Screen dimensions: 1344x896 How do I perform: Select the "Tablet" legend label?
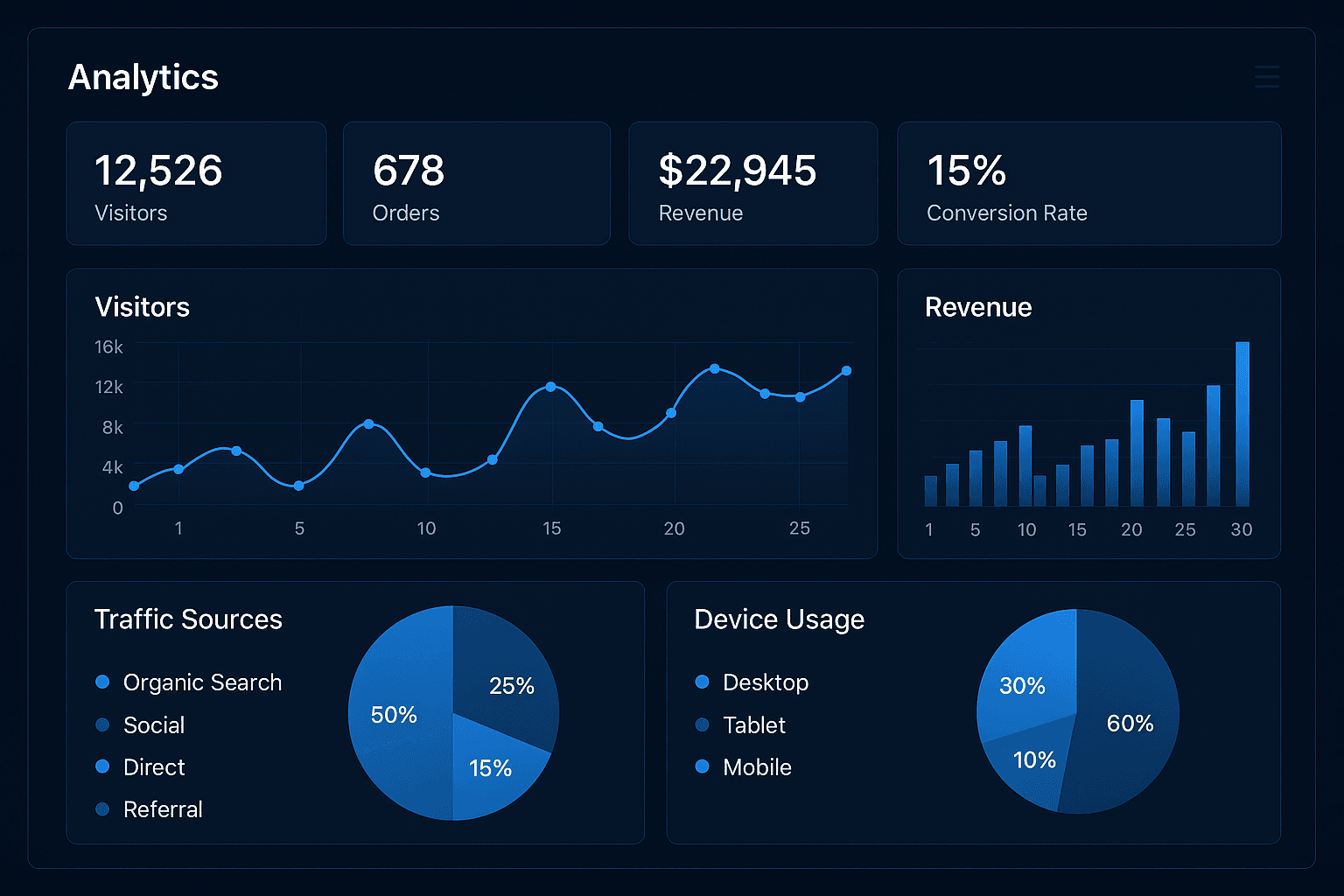(754, 725)
